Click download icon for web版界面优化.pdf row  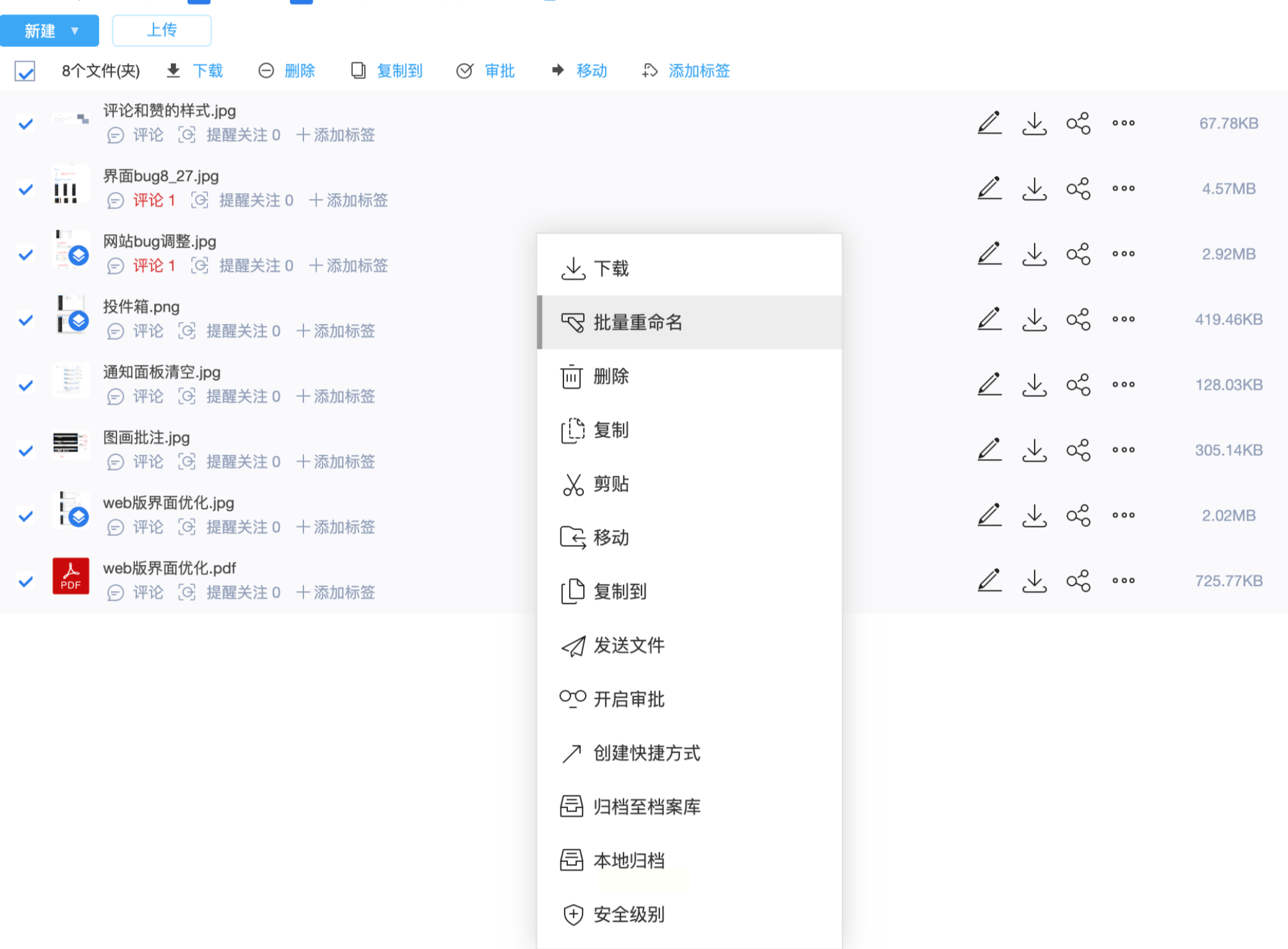pyautogui.click(x=1034, y=580)
